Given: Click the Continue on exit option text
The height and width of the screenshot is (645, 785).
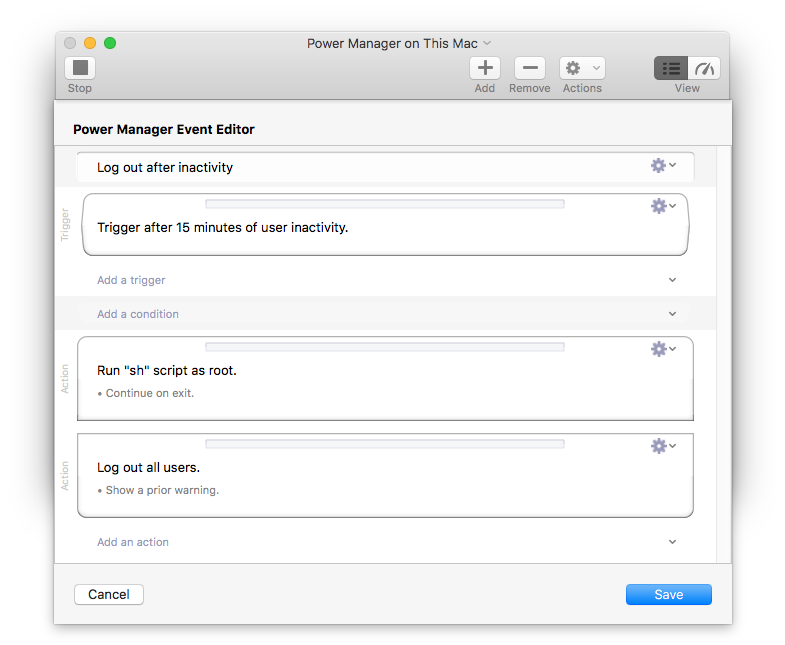Looking at the screenshot, I should pyautogui.click(x=146, y=393).
